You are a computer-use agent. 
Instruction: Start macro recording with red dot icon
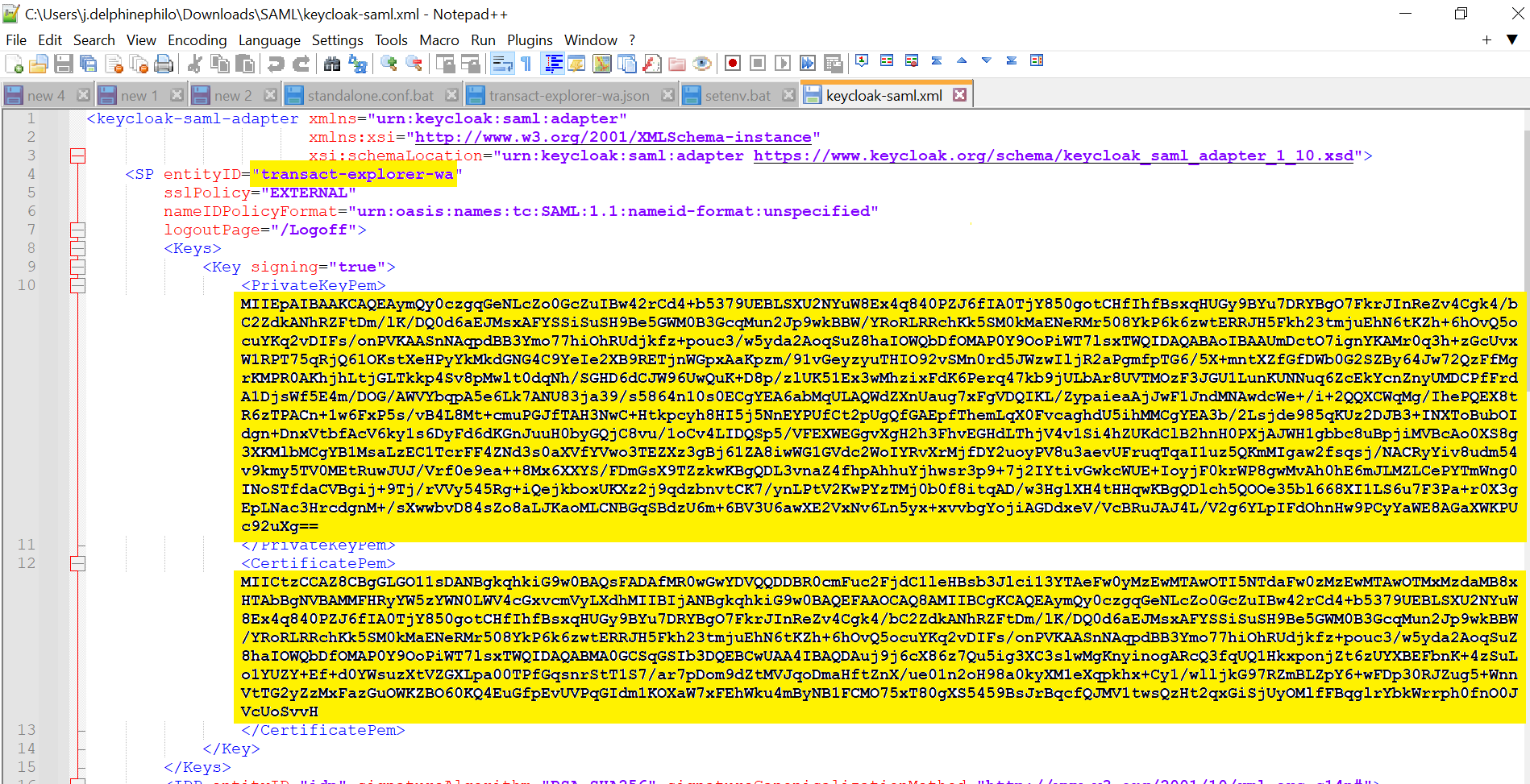click(732, 64)
